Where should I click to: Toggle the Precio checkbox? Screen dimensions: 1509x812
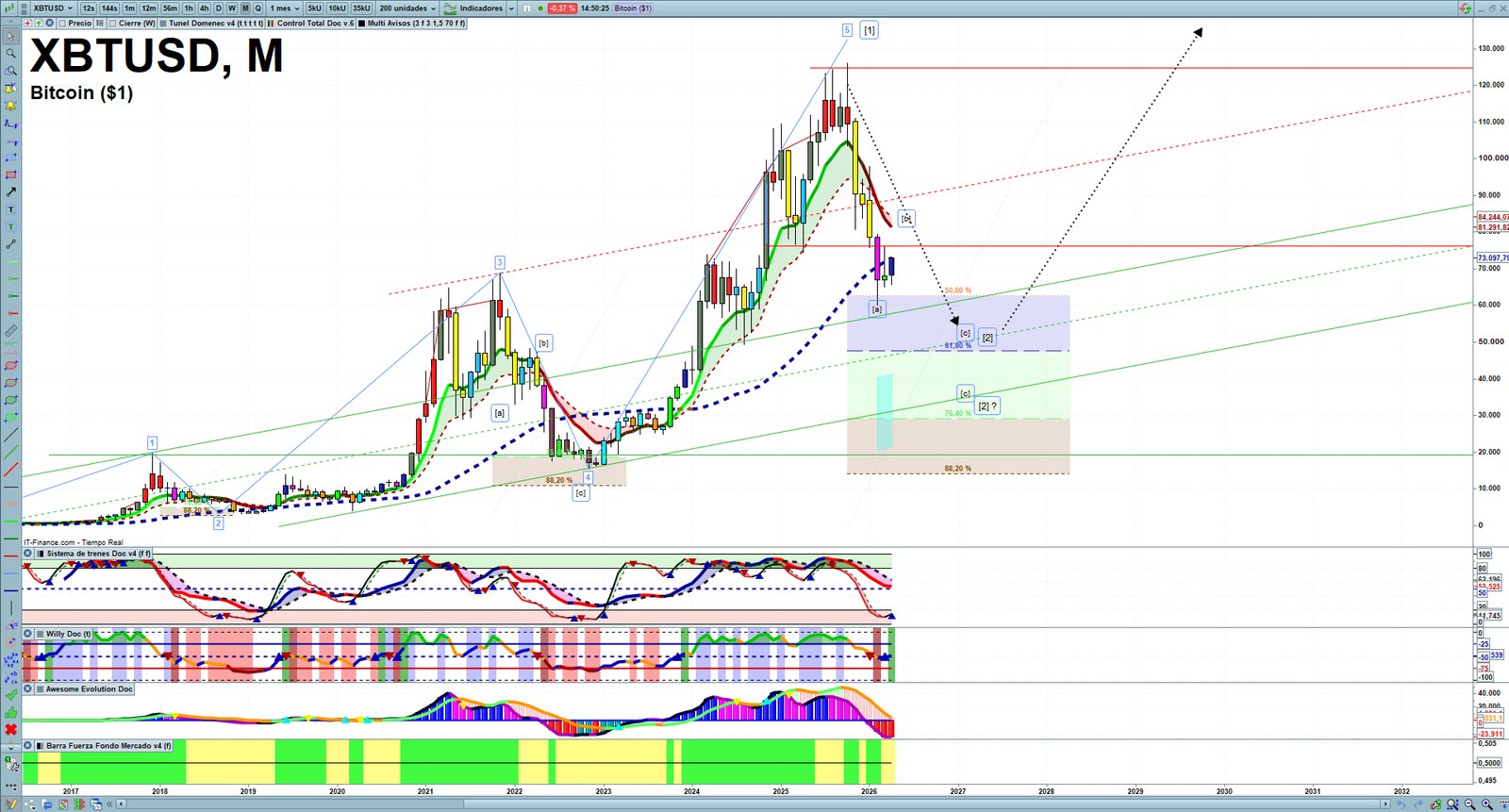pyautogui.click(x=62, y=24)
